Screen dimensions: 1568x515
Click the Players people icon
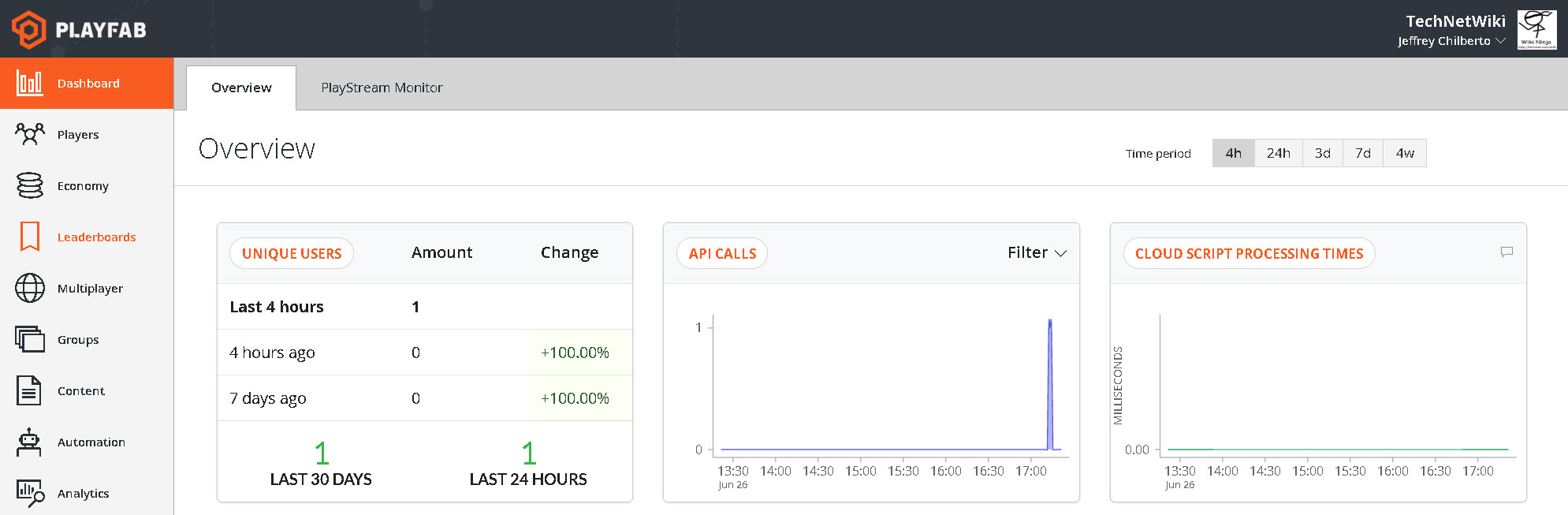30,134
